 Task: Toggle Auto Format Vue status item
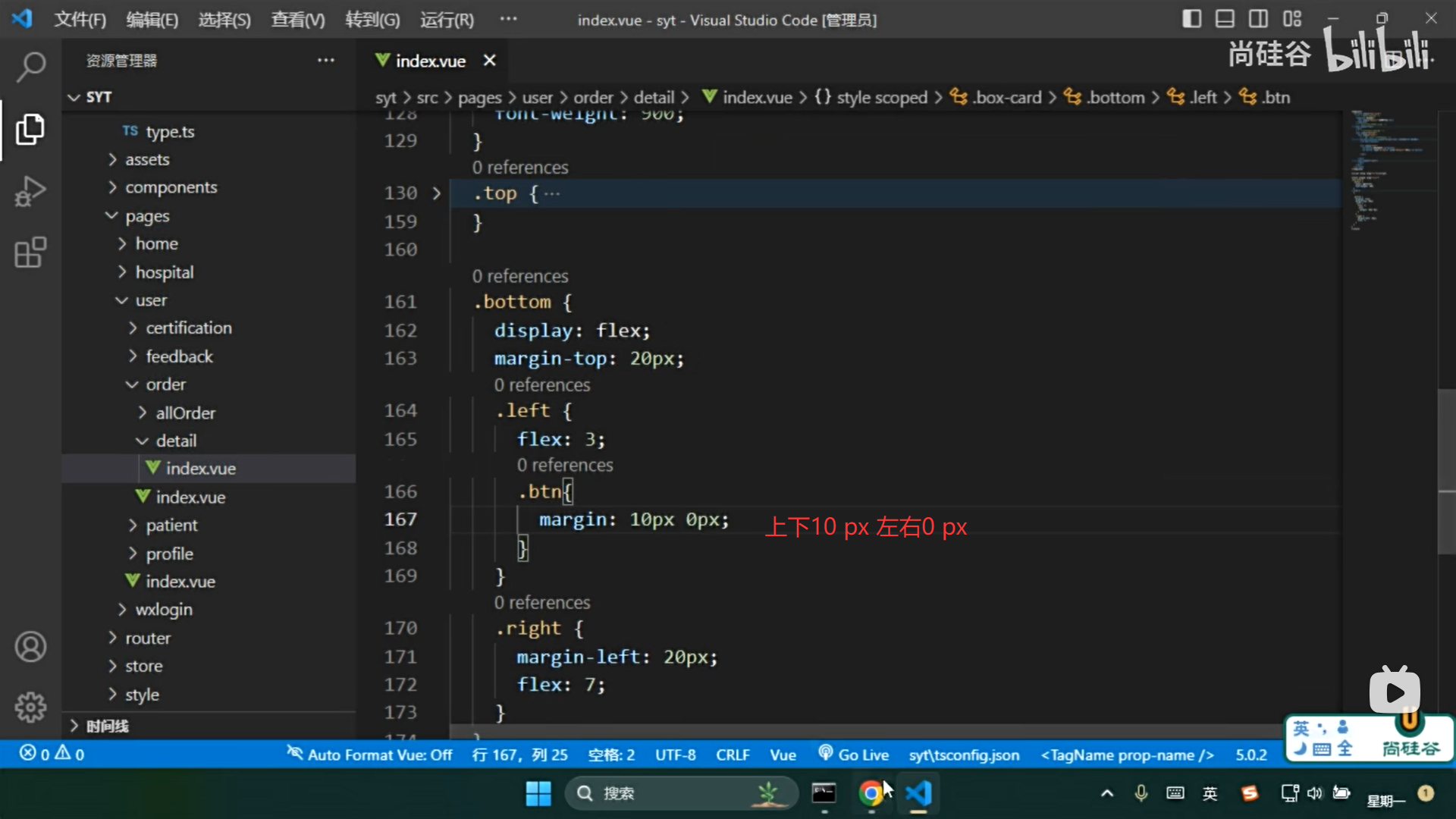click(x=370, y=755)
